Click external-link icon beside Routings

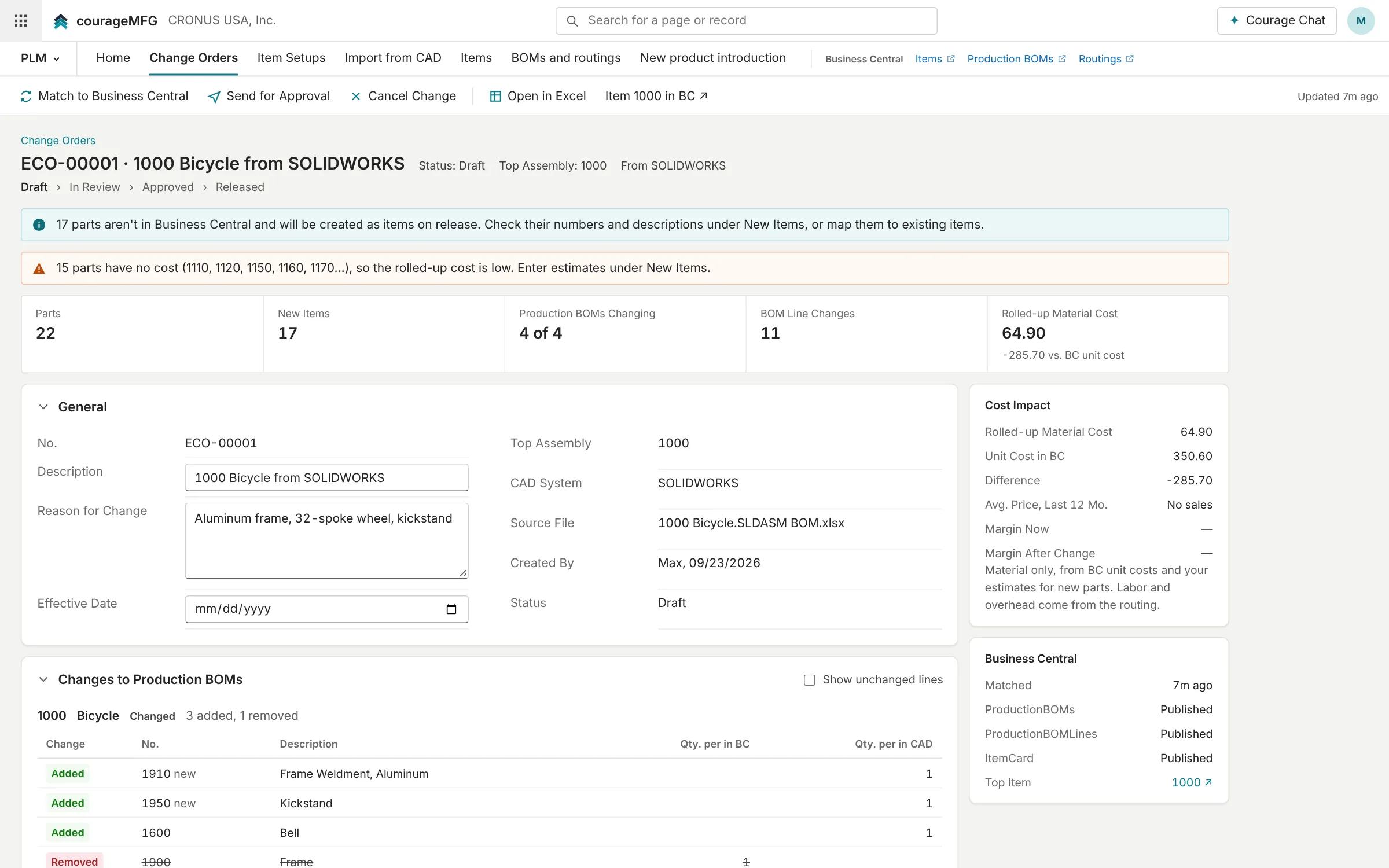[x=1130, y=58]
